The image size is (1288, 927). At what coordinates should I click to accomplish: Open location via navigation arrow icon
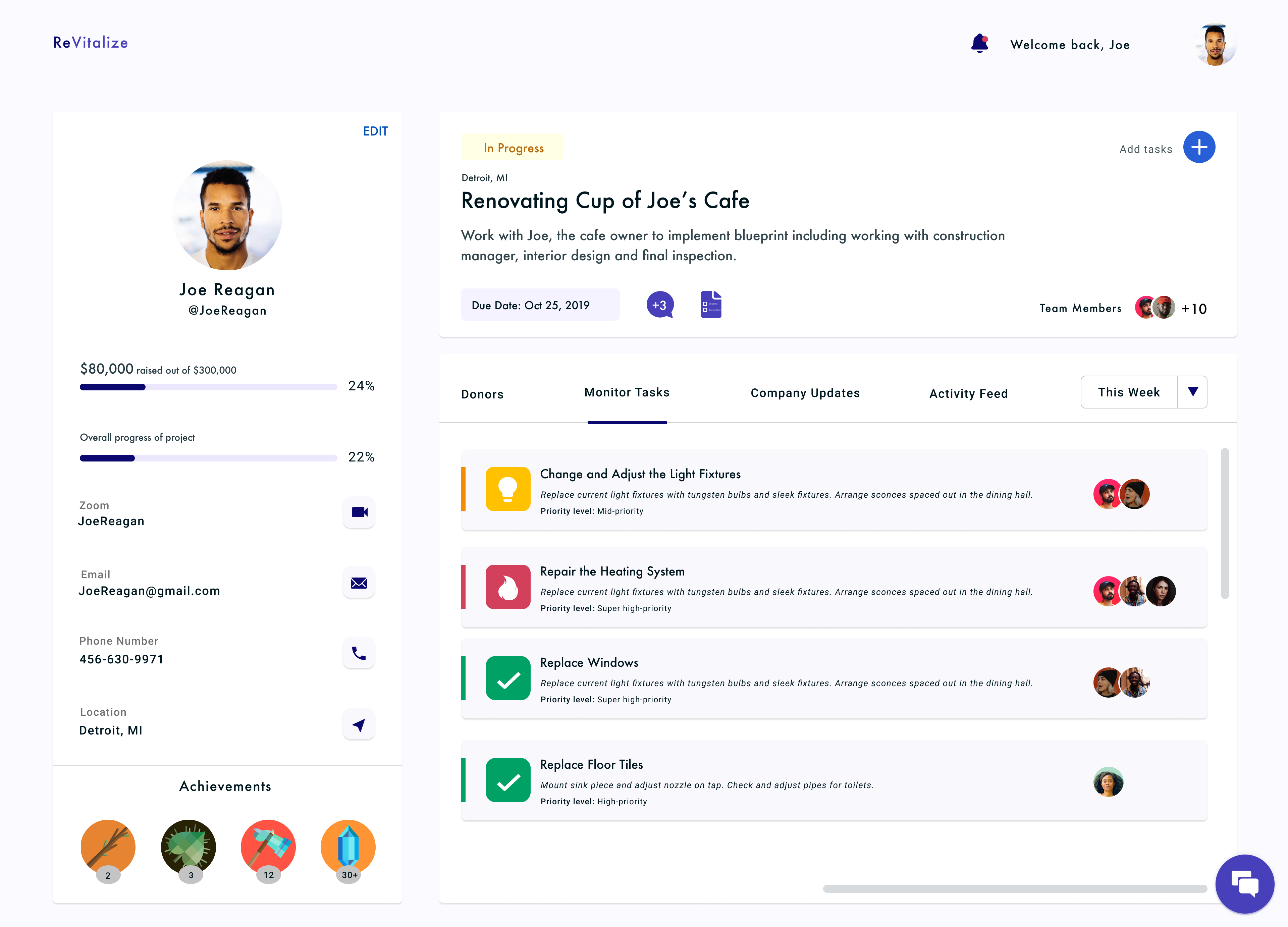pyautogui.click(x=359, y=724)
